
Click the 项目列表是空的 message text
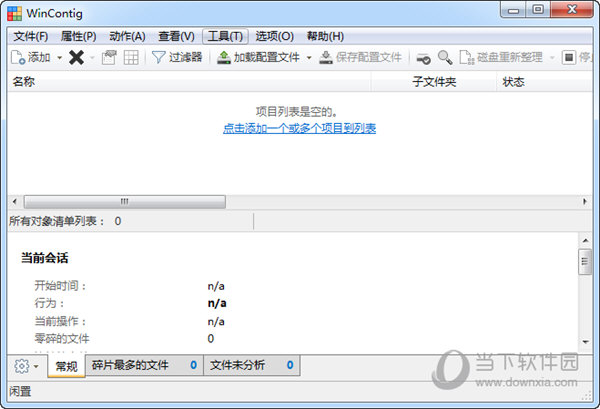tap(297, 112)
